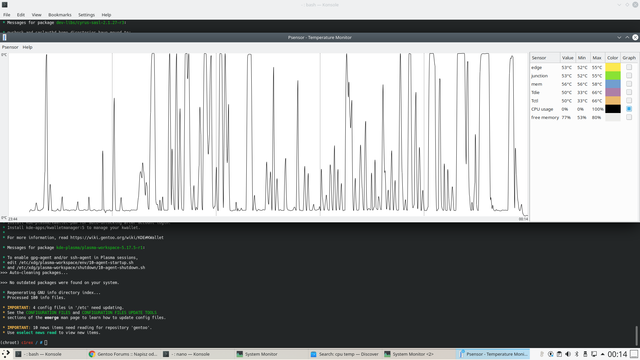The image size is (640, 360).
Task: Sort by the Min column header
Action: (582, 58)
